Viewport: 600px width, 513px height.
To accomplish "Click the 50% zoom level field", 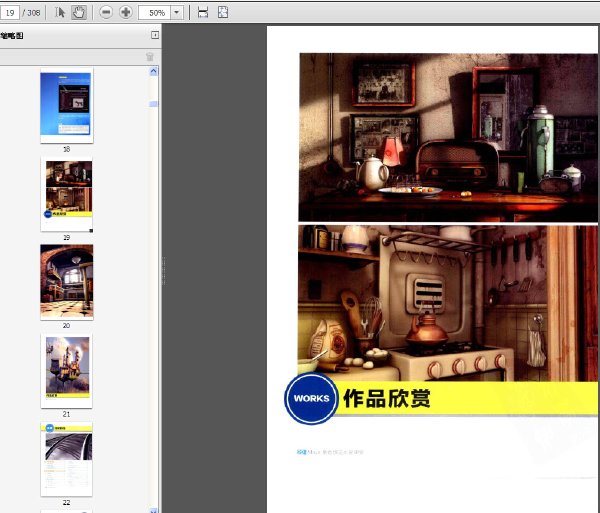I will [x=154, y=13].
